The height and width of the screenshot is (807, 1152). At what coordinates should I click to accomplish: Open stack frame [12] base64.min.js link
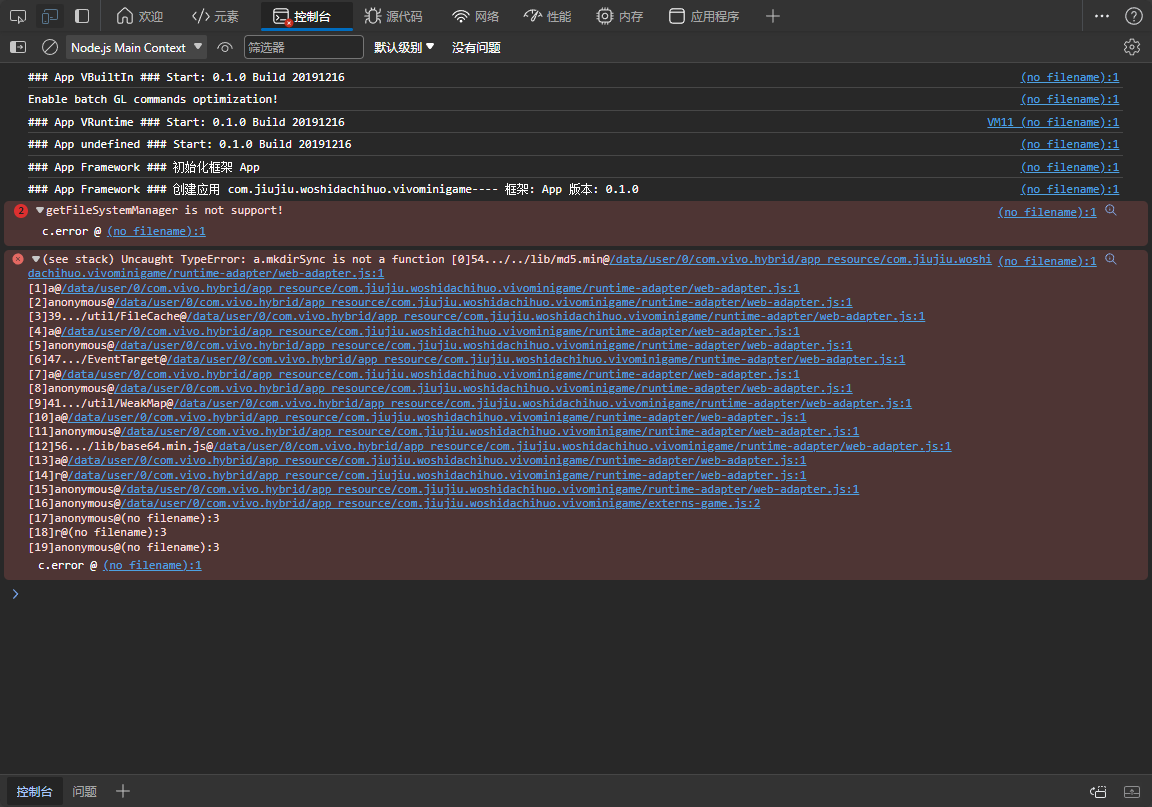[x=582, y=446]
